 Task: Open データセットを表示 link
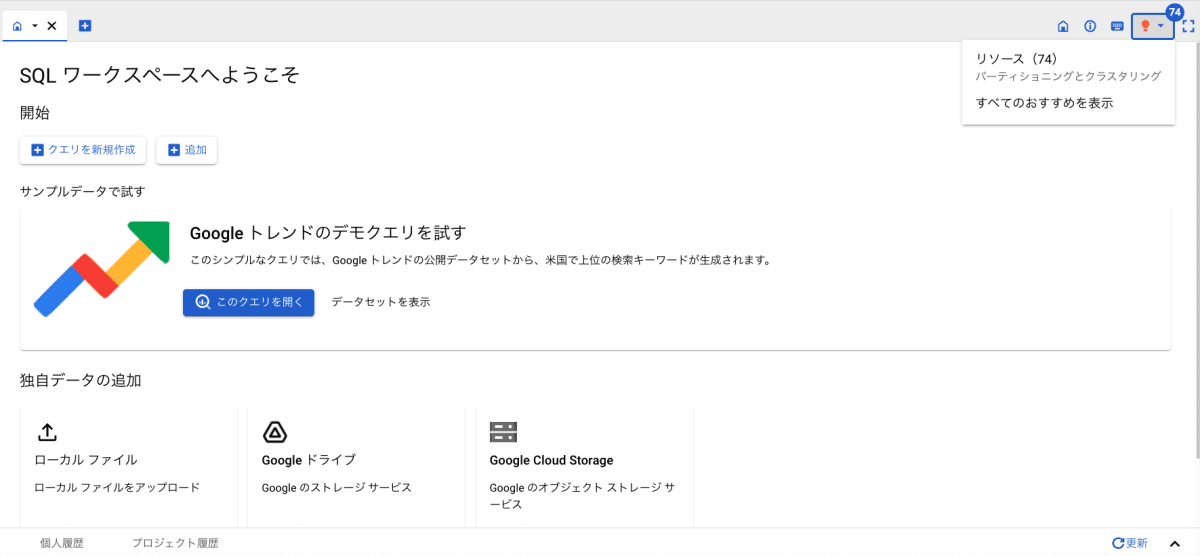381,302
